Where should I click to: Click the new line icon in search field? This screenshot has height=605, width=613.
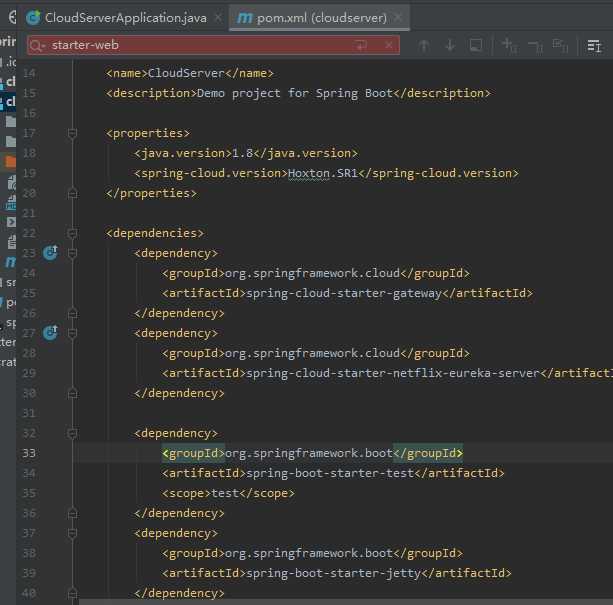point(362,45)
